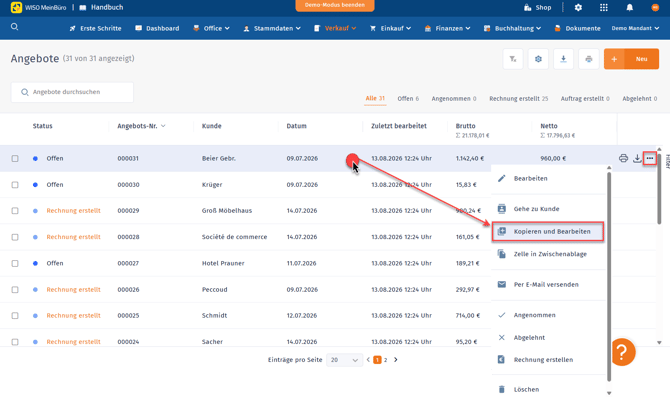This screenshot has height=397, width=670.
Task: Choose Gehe zu Kunde menu entry
Action: click(549, 209)
